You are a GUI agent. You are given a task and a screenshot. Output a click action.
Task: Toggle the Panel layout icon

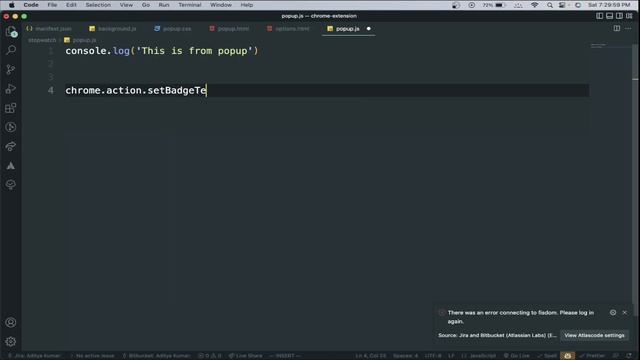point(609,16)
